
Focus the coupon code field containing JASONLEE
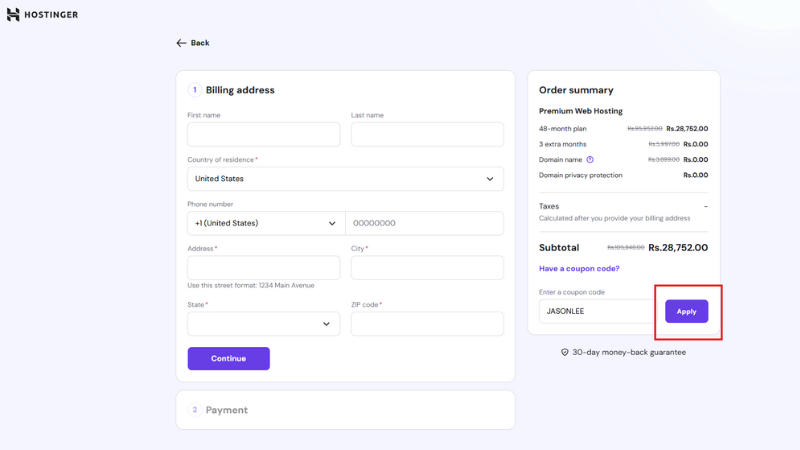pos(597,311)
